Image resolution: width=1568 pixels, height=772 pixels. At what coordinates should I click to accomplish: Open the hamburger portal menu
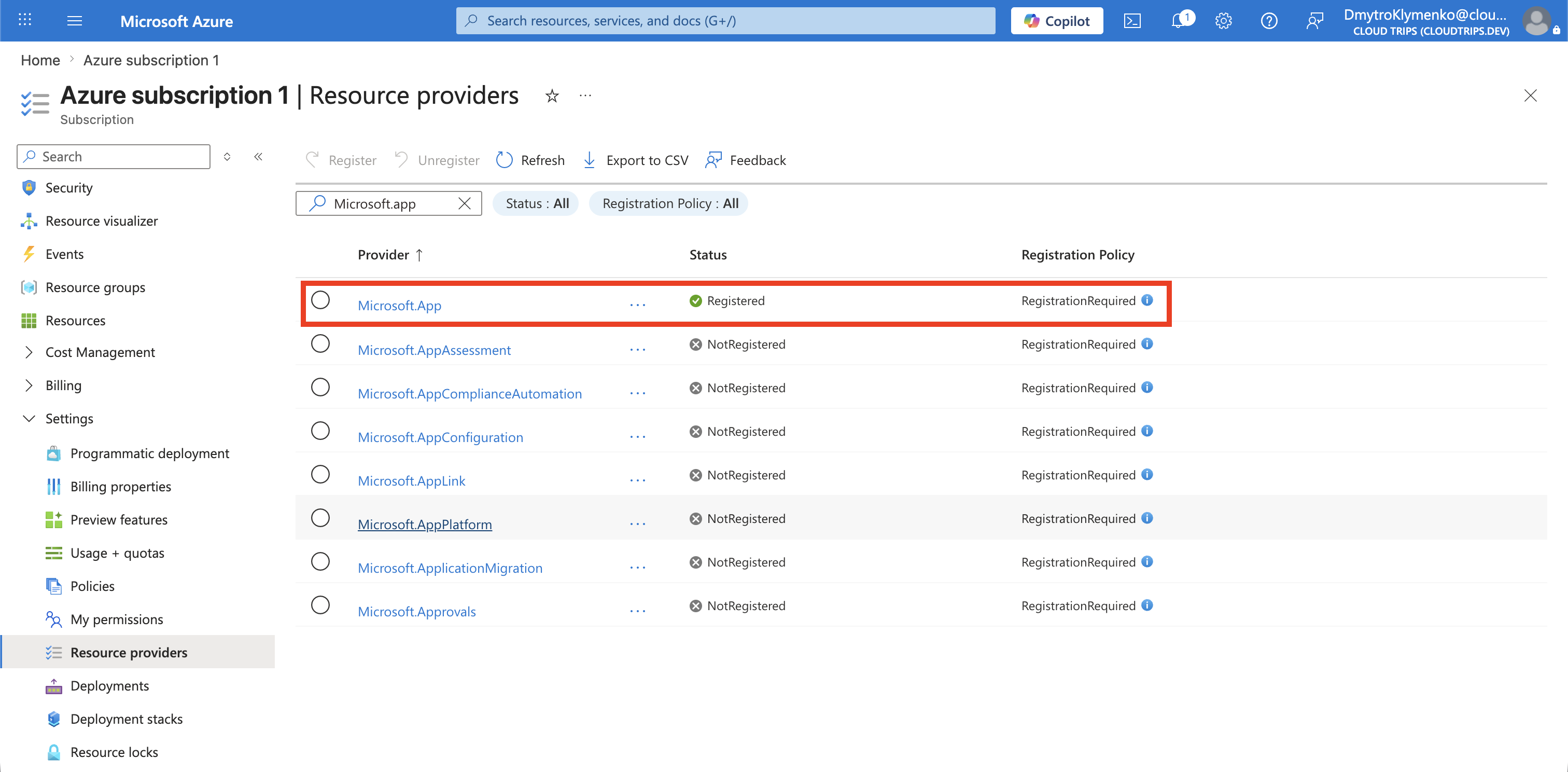(74, 21)
